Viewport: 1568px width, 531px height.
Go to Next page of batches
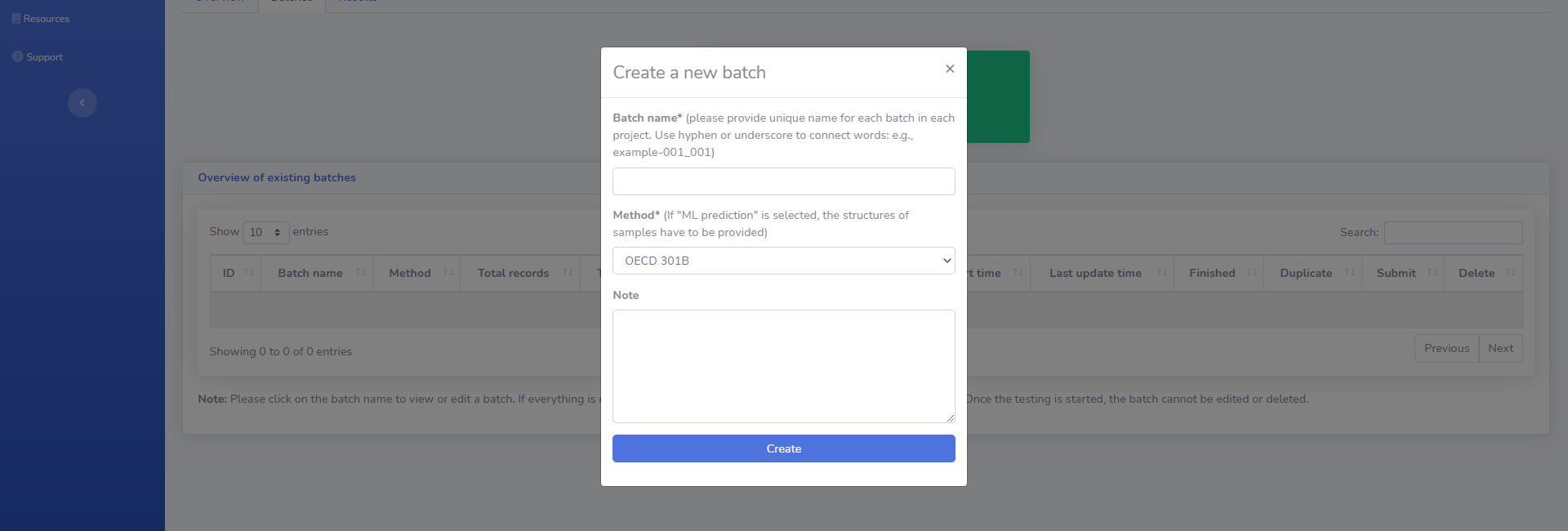[x=1500, y=348]
